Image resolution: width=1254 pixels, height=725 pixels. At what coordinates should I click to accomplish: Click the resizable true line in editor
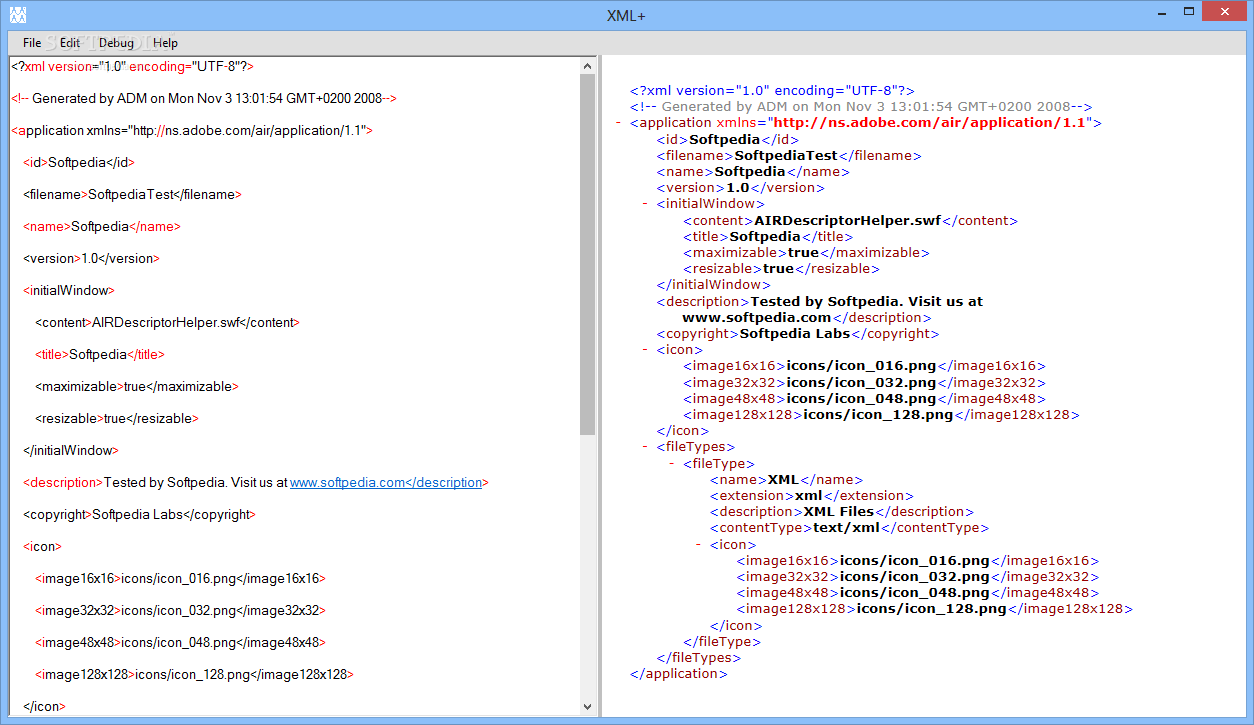(x=117, y=419)
